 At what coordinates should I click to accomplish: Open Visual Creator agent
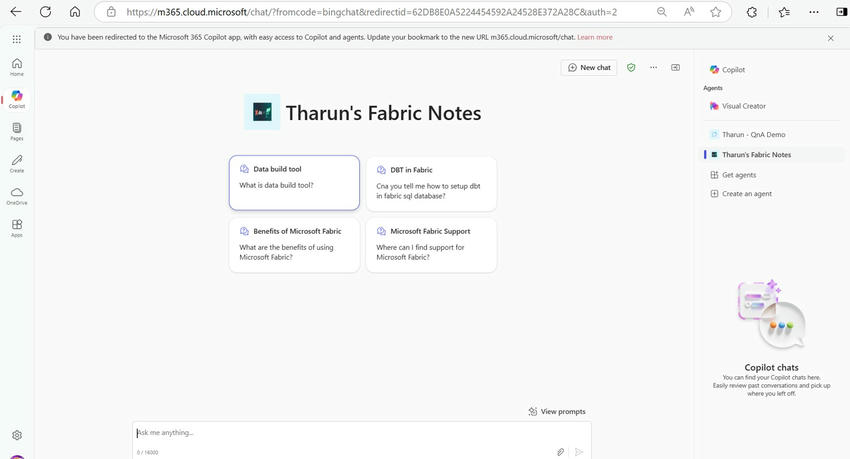738,106
